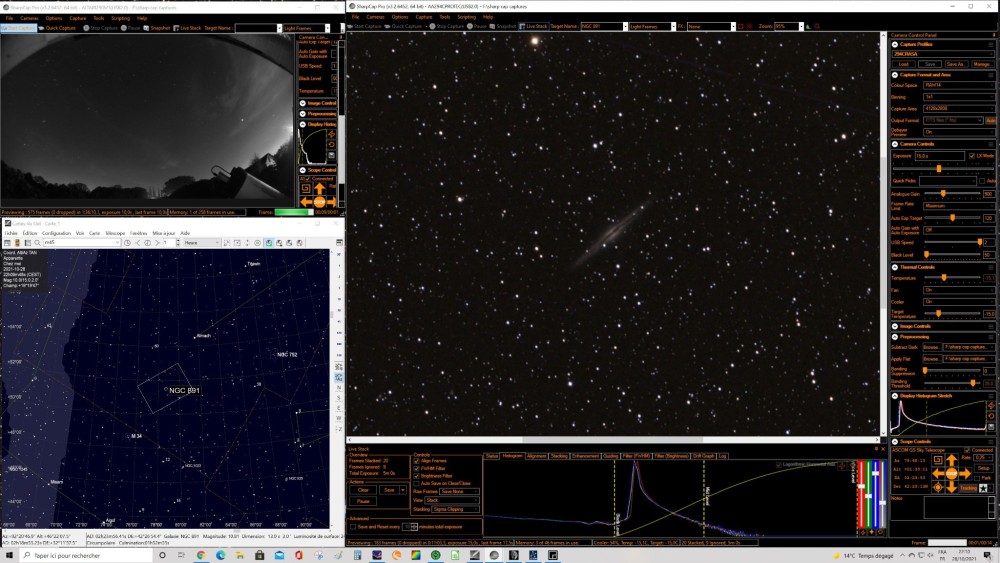The image size is (1000, 563).
Task: Click the target crosshair icon below left arrow
Action: tap(938, 487)
